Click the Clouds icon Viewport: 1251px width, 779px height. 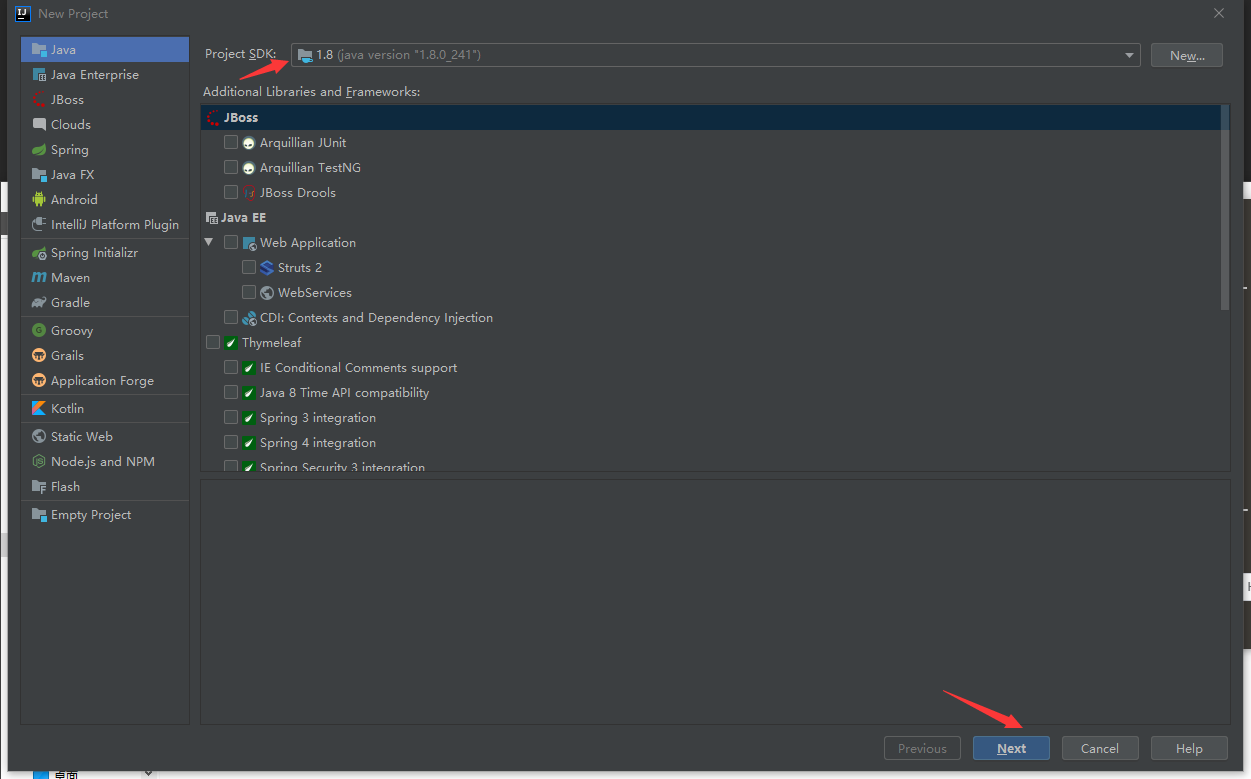coord(39,124)
